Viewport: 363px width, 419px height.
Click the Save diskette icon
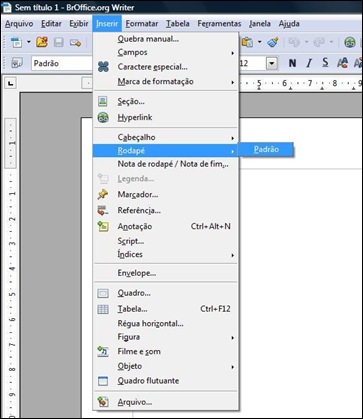click(59, 42)
